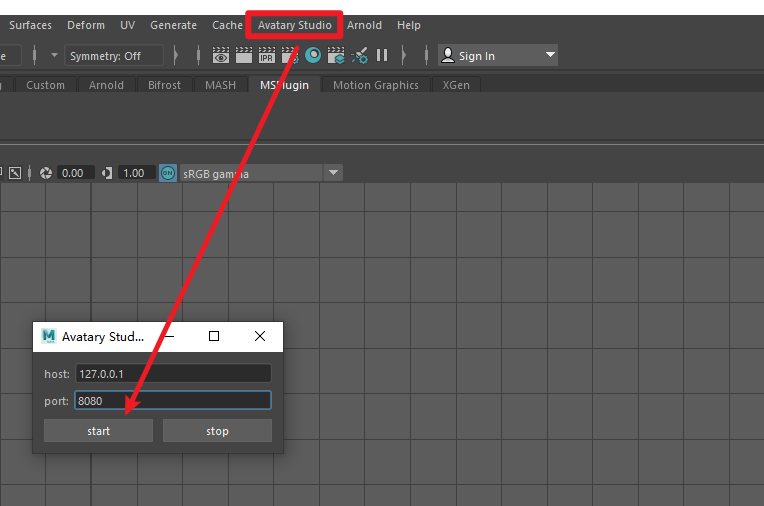Expand dropdown arrow left of Symmetry

click(x=54, y=55)
